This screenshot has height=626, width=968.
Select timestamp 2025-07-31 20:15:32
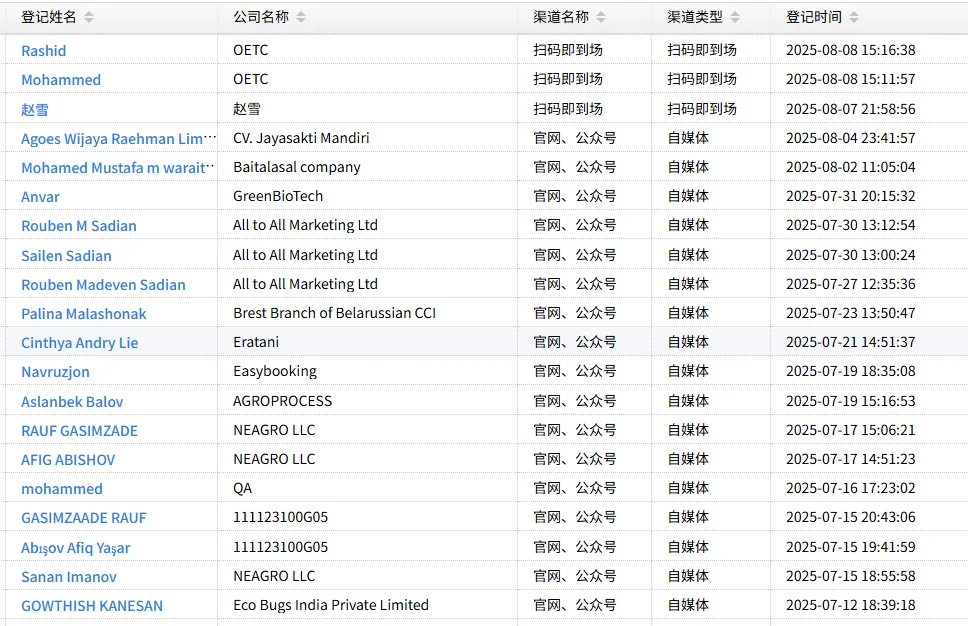pos(850,196)
